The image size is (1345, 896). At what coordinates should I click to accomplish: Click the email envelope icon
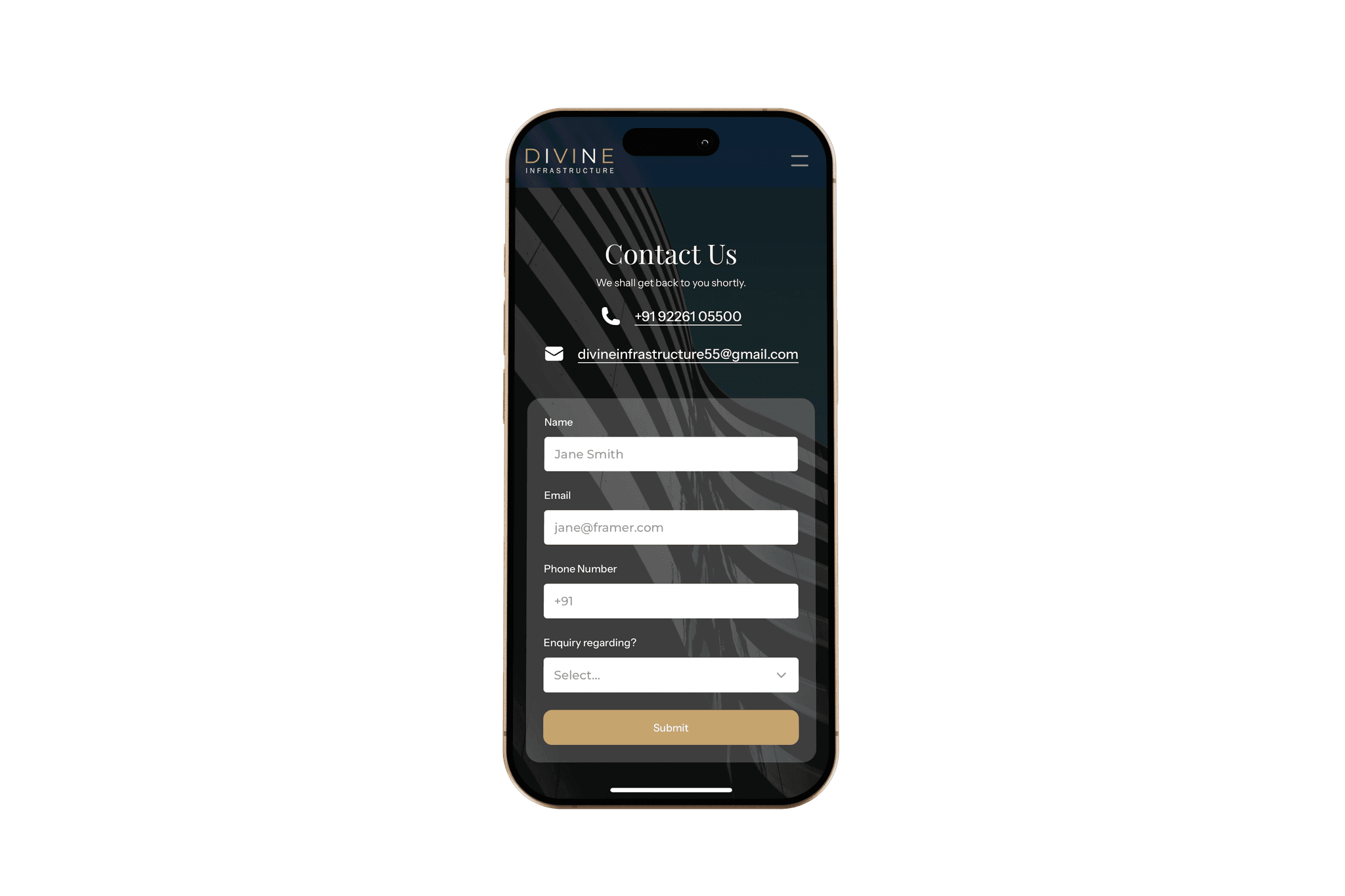(554, 354)
